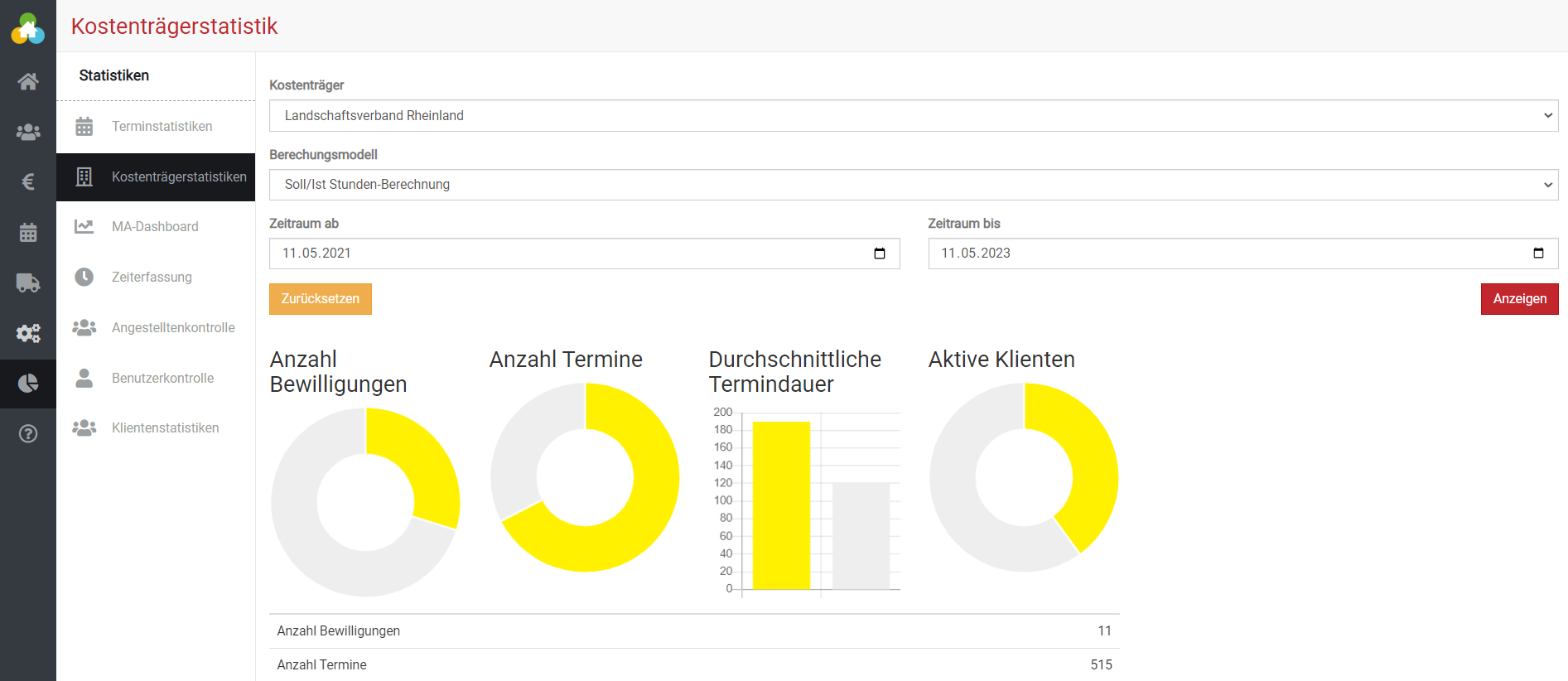The image size is (1568, 681).
Task: Click the home icon in dark sidebar
Action: pos(28,81)
